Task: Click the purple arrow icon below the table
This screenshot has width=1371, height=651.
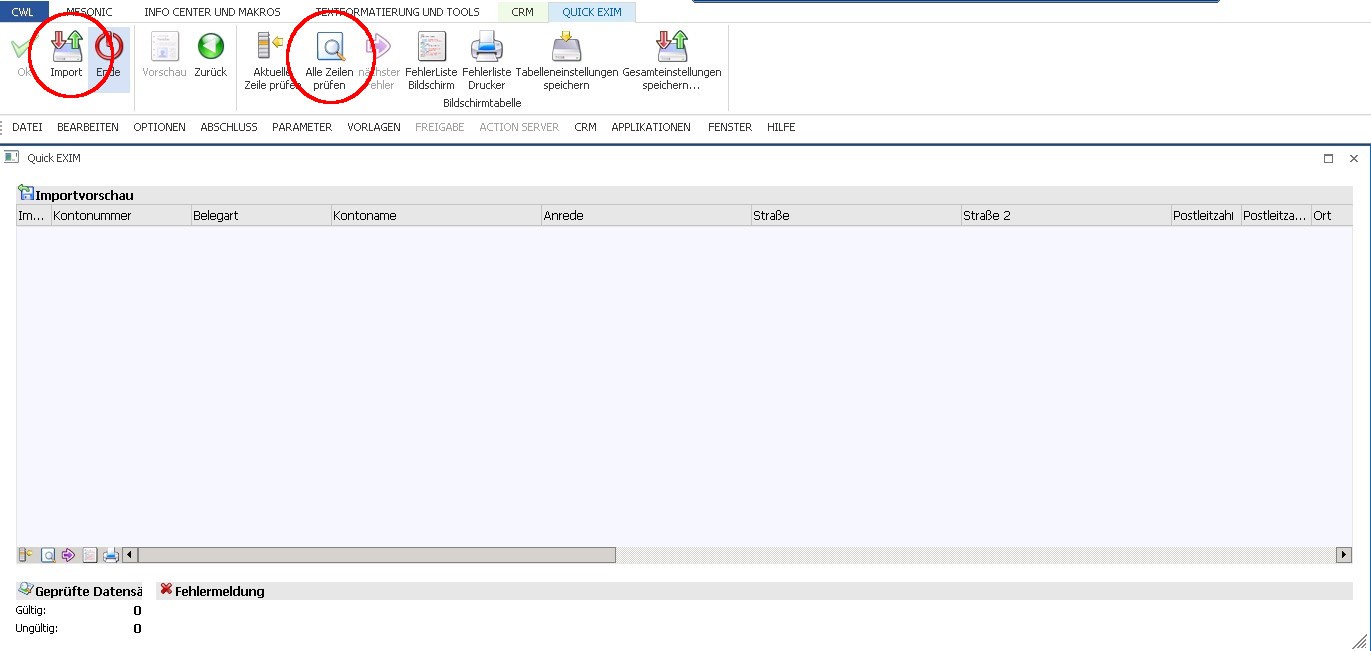Action: click(x=68, y=555)
